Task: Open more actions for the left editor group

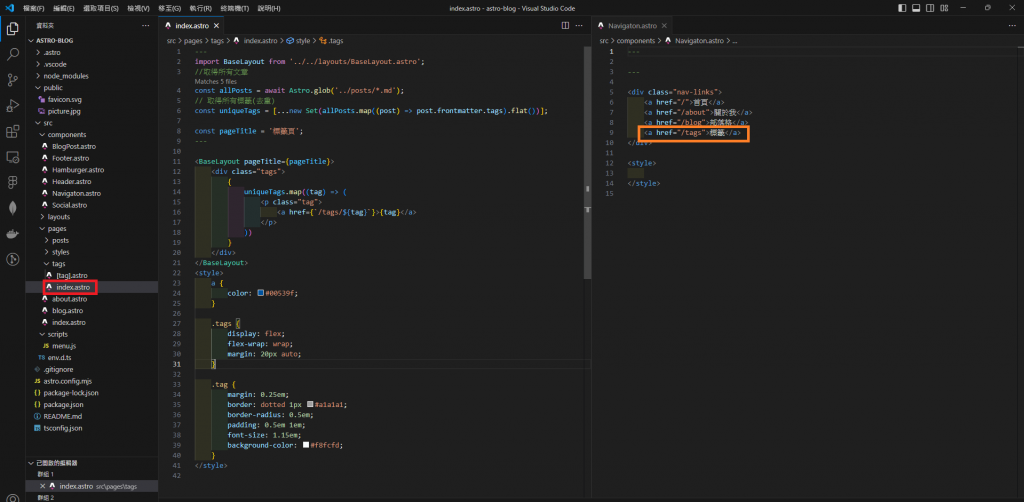Action: tap(579, 25)
